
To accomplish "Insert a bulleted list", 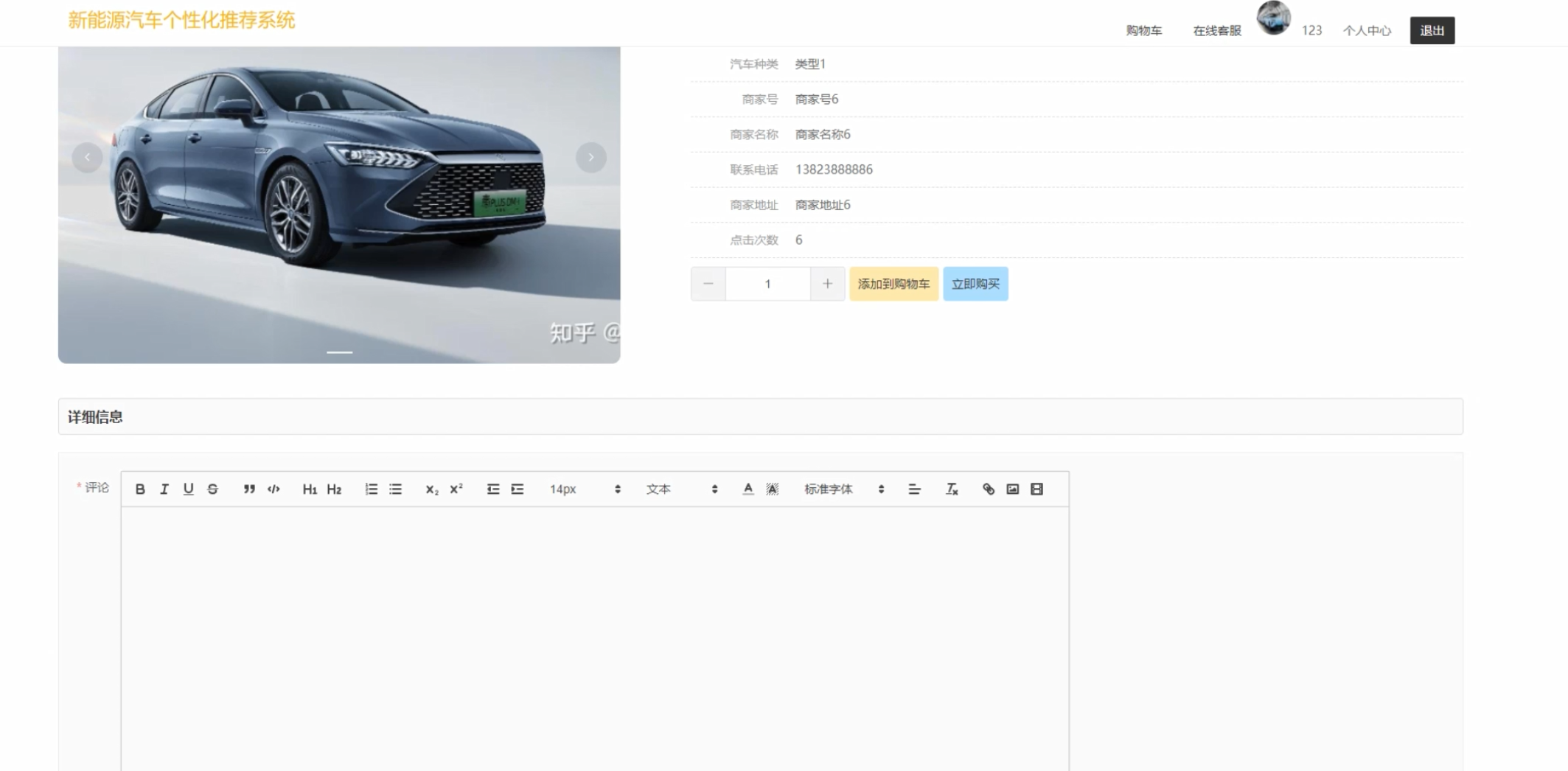I will click(395, 489).
